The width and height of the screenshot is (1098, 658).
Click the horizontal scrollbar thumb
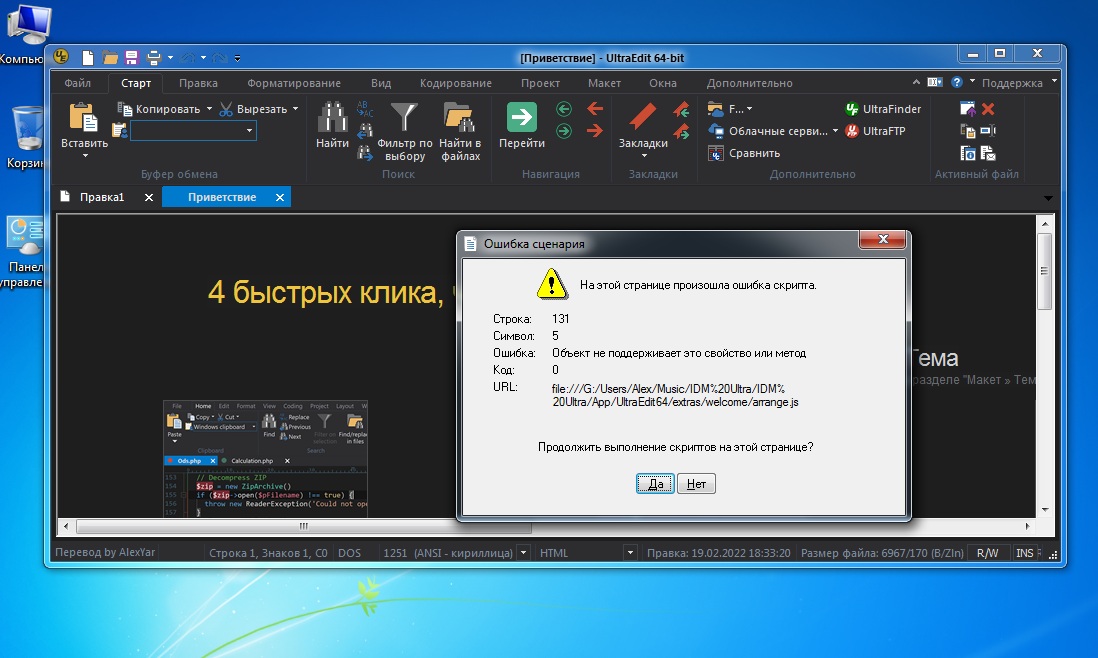303,526
